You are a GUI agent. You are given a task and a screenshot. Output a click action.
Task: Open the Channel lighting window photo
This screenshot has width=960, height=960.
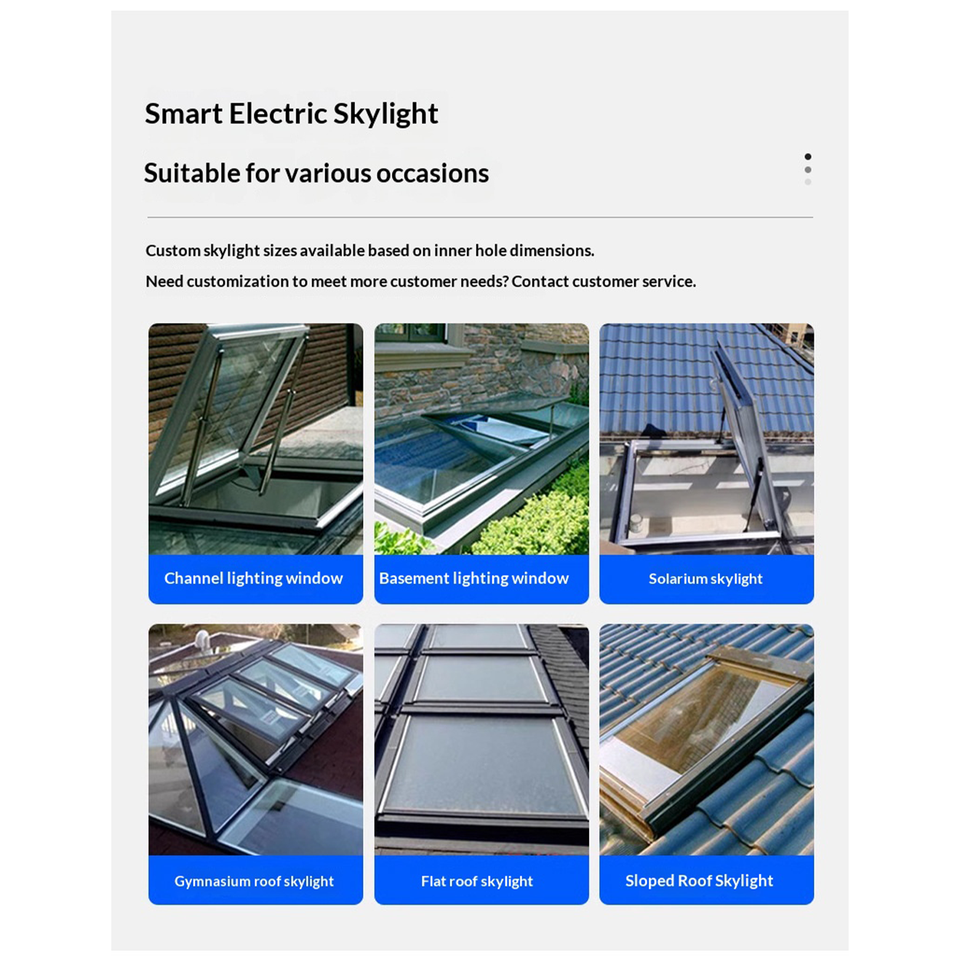pos(255,439)
